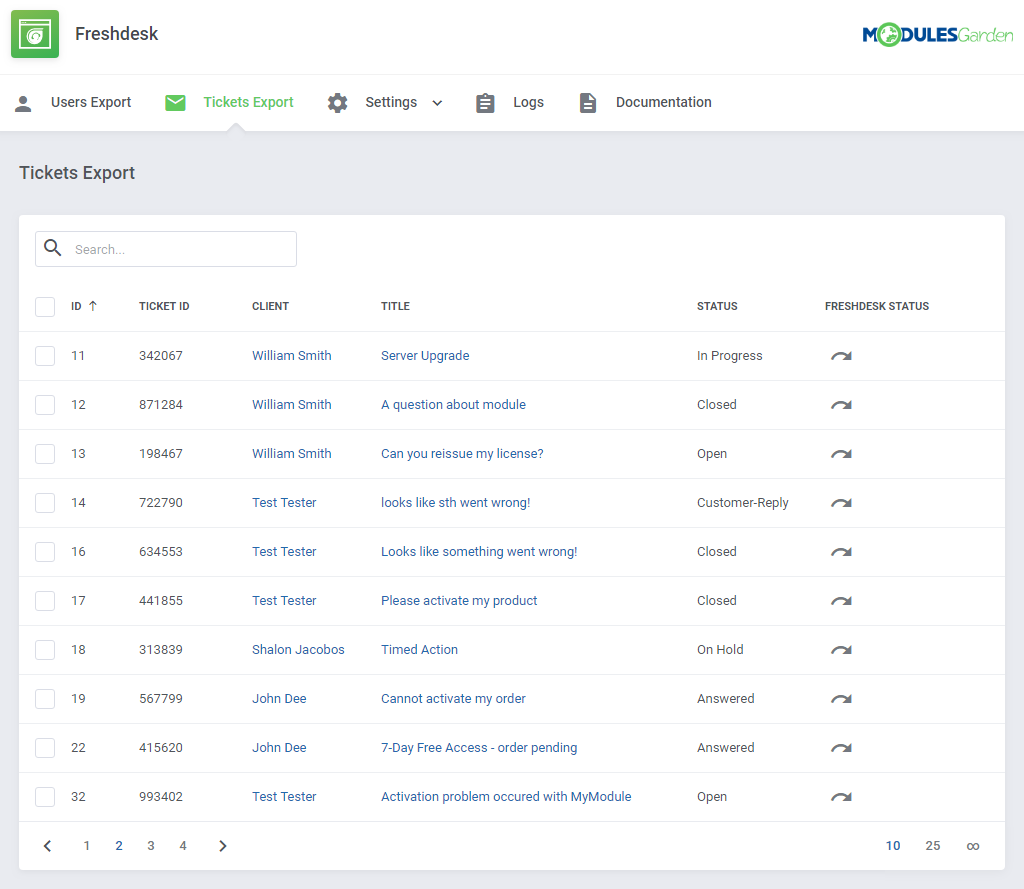This screenshot has width=1024, height=889.
Task: Open Shalon Jacobos client profile
Action: coord(298,649)
